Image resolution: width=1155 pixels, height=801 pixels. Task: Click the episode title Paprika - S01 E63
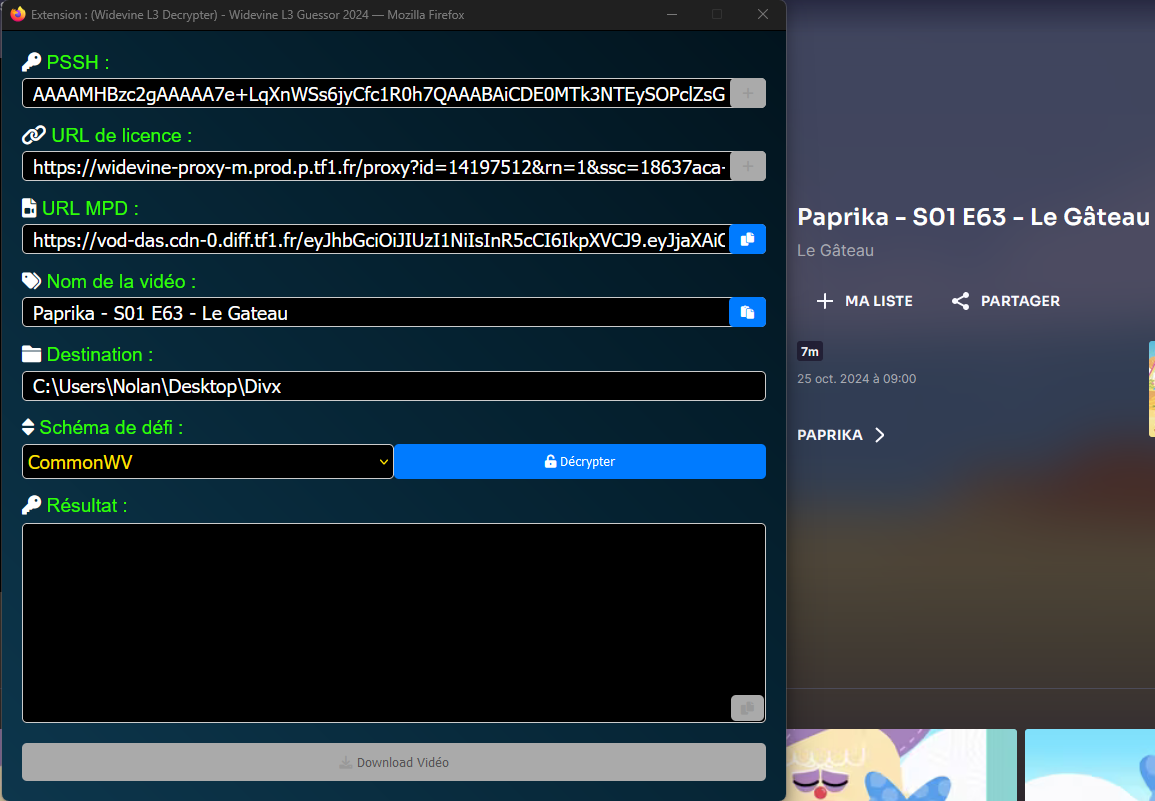tap(973, 217)
